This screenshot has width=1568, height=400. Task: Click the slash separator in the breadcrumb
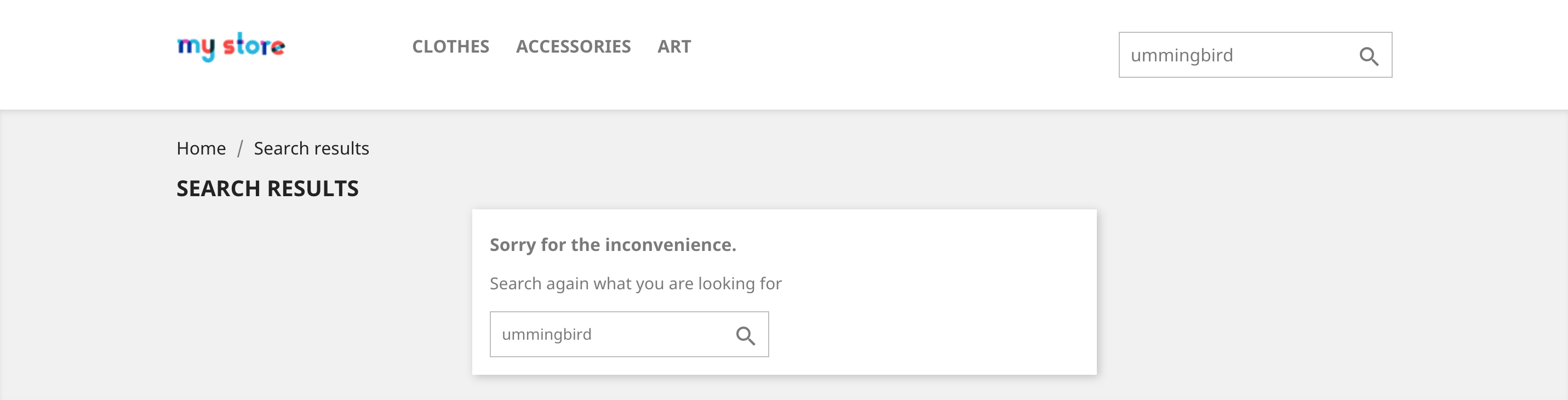pos(240,148)
